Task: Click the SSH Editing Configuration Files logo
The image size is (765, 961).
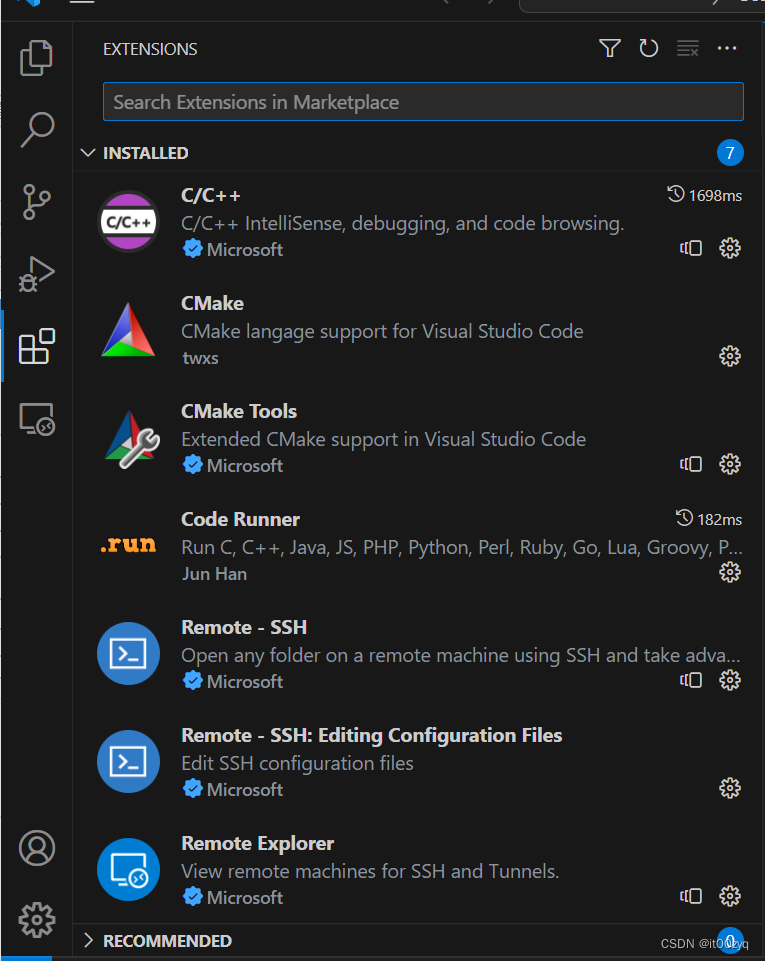Action: (128, 761)
